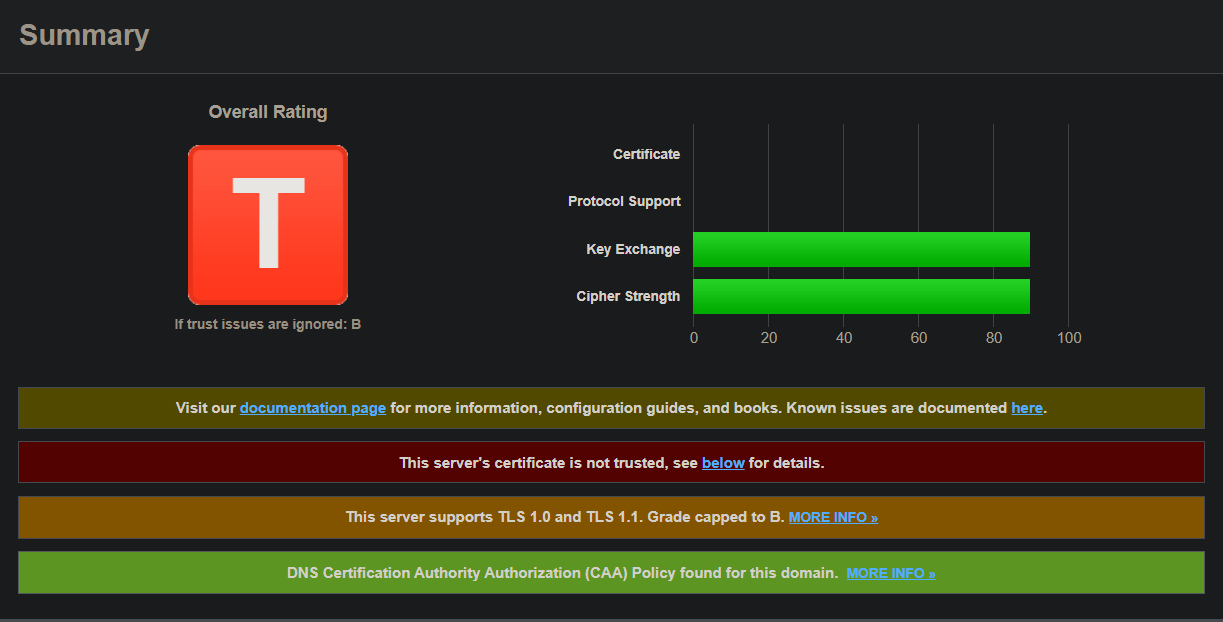
Task: Click the "100" axis label on chart
Action: tap(1069, 337)
